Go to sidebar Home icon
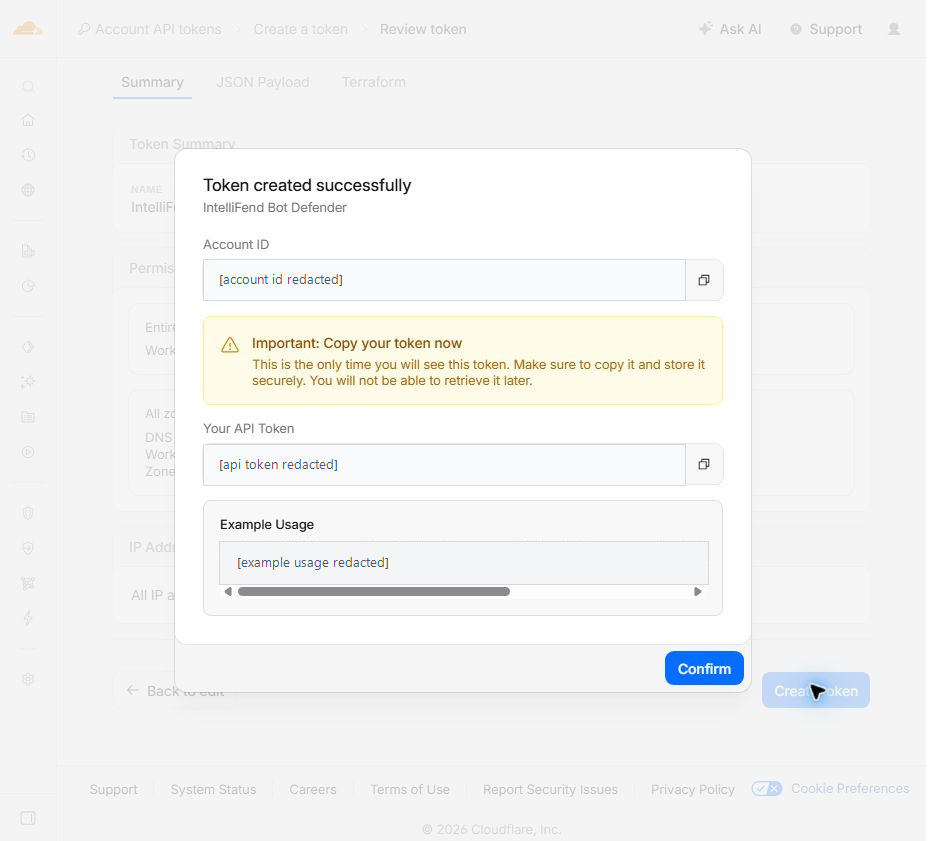The height and width of the screenshot is (841, 941). (x=28, y=120)
